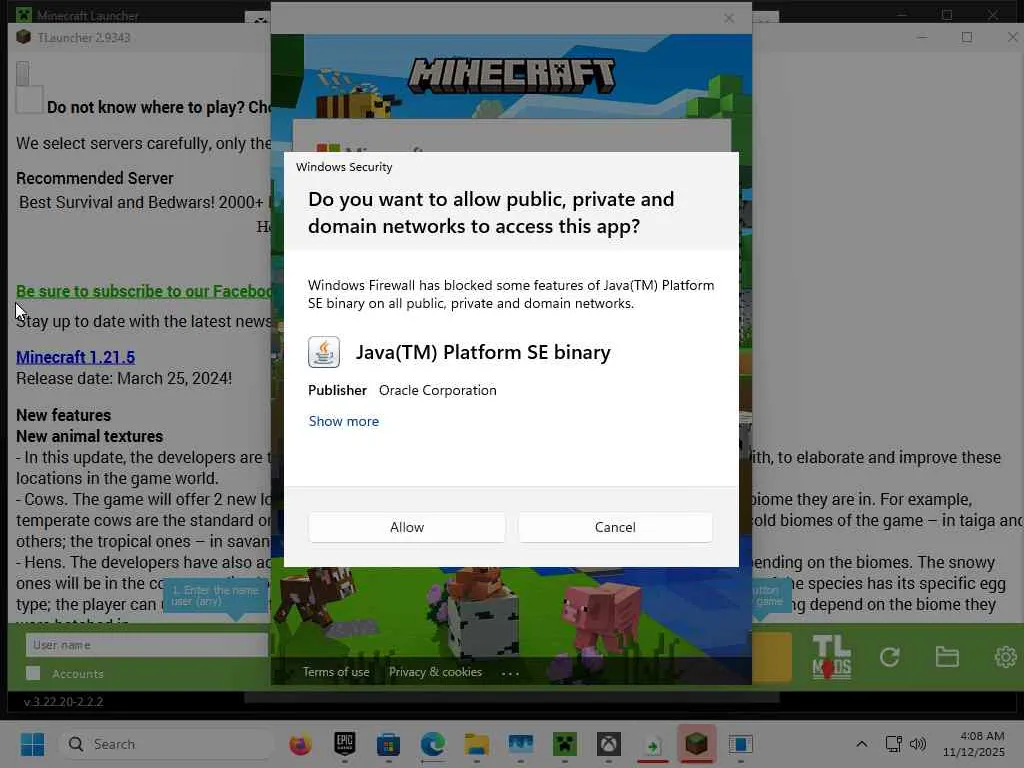1024x768 pixels.
Task: Click the Java Platform SE binary icon
Action: point(324,353)
